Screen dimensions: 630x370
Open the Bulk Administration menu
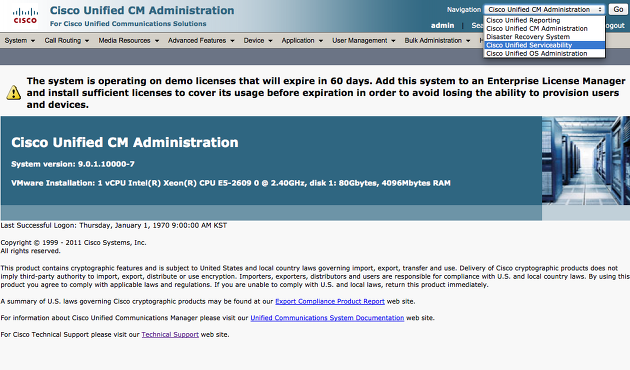(x=437, y=41)
